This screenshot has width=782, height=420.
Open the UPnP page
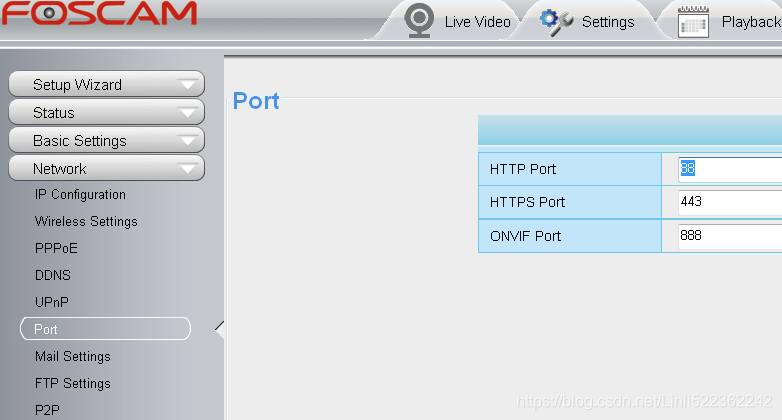pyautogui.click(x=52, y=302)
